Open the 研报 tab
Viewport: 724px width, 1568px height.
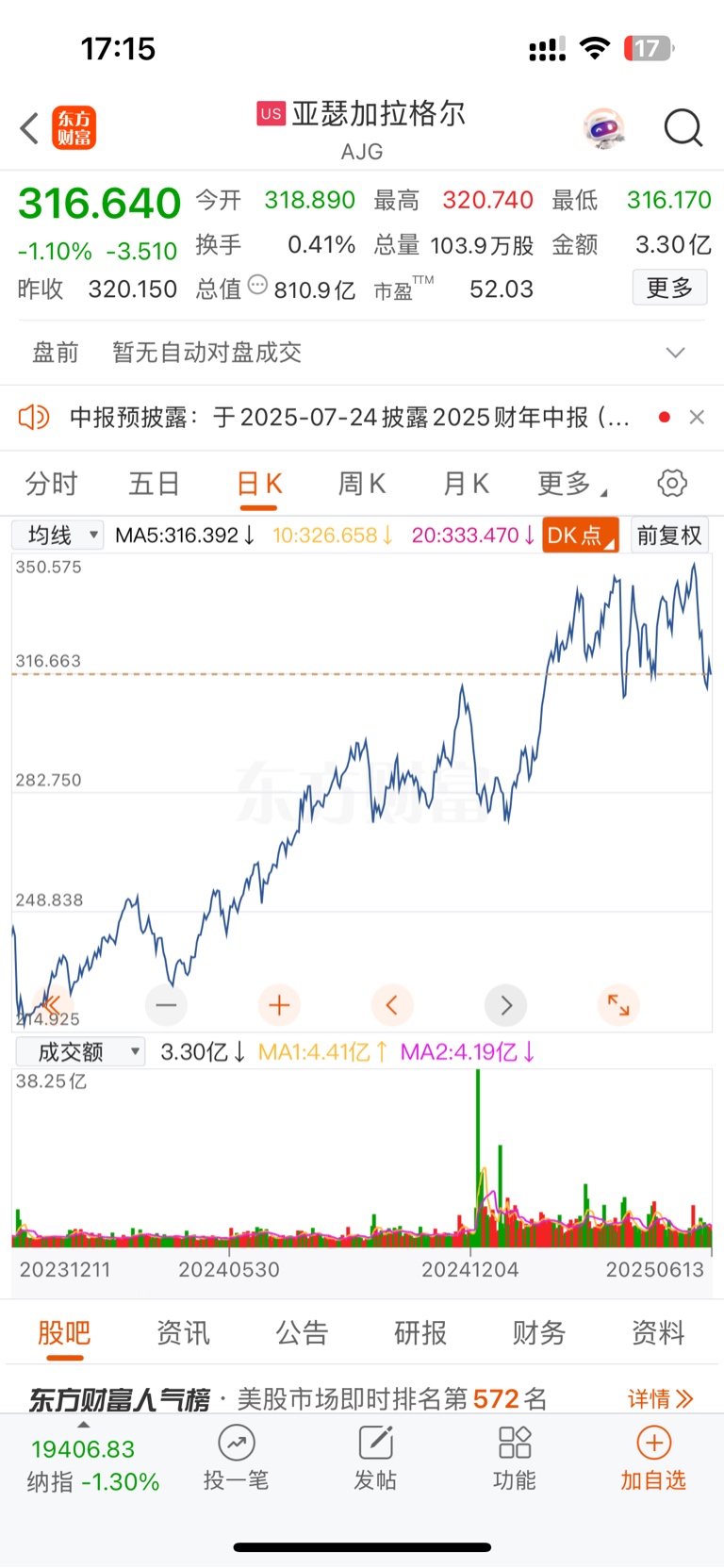(x=420, y=1332)
